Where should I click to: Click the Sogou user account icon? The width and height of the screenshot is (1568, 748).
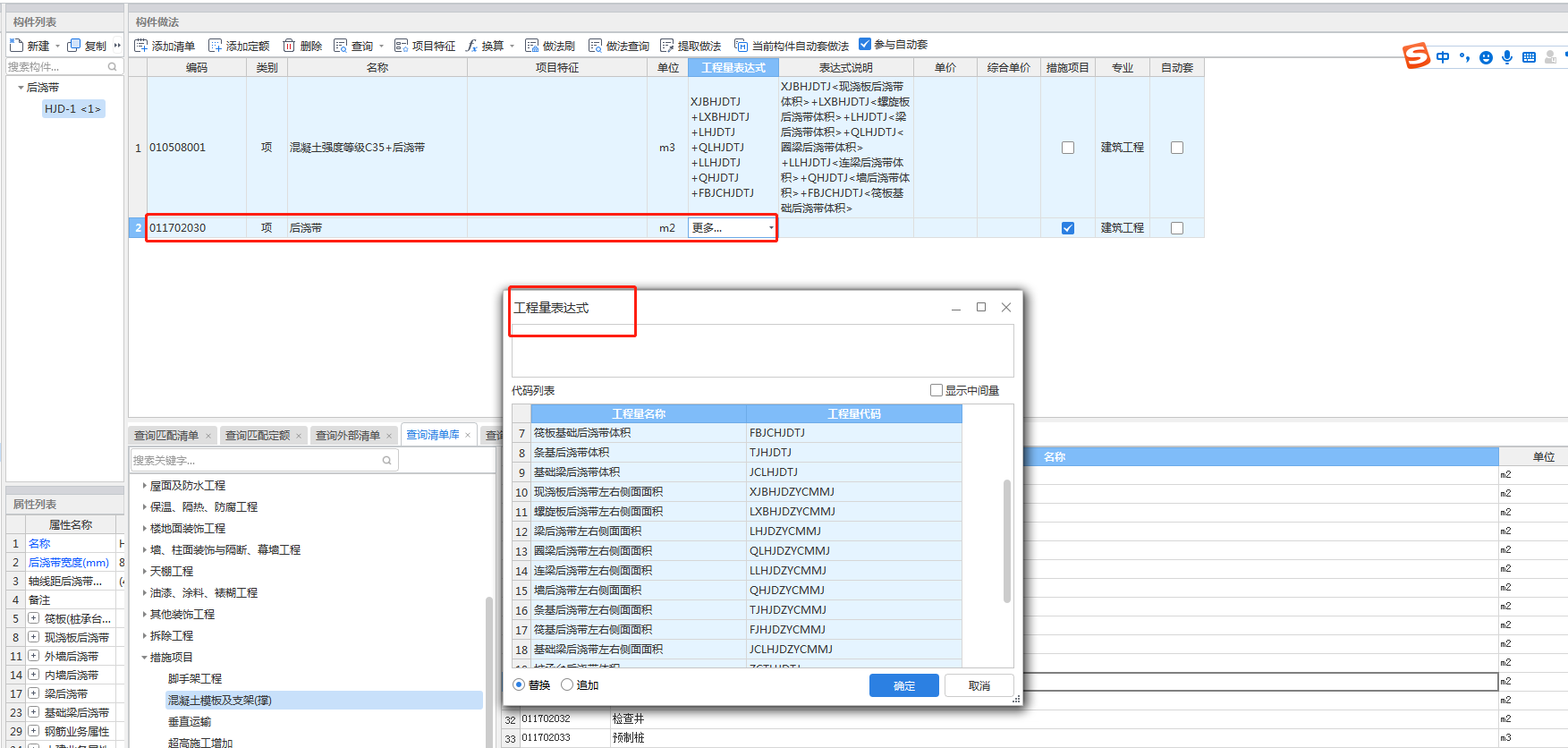[x=1550, y=57]
